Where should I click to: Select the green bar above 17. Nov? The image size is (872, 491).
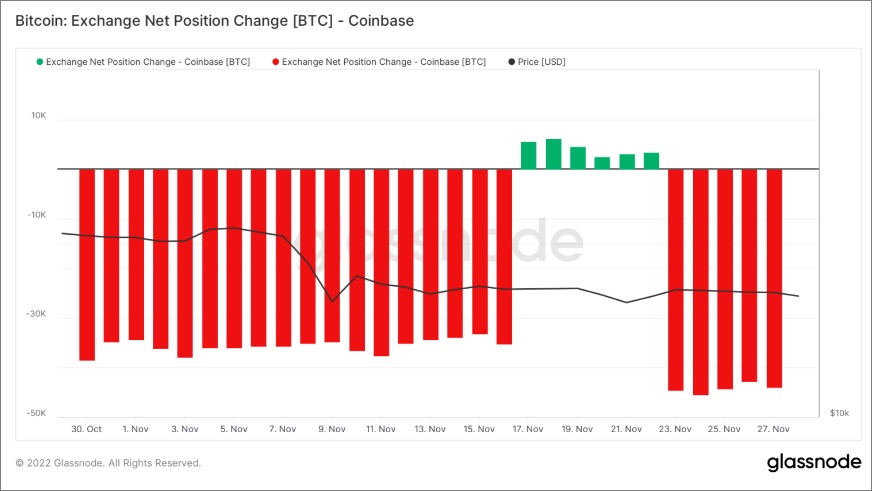(528, 156)
